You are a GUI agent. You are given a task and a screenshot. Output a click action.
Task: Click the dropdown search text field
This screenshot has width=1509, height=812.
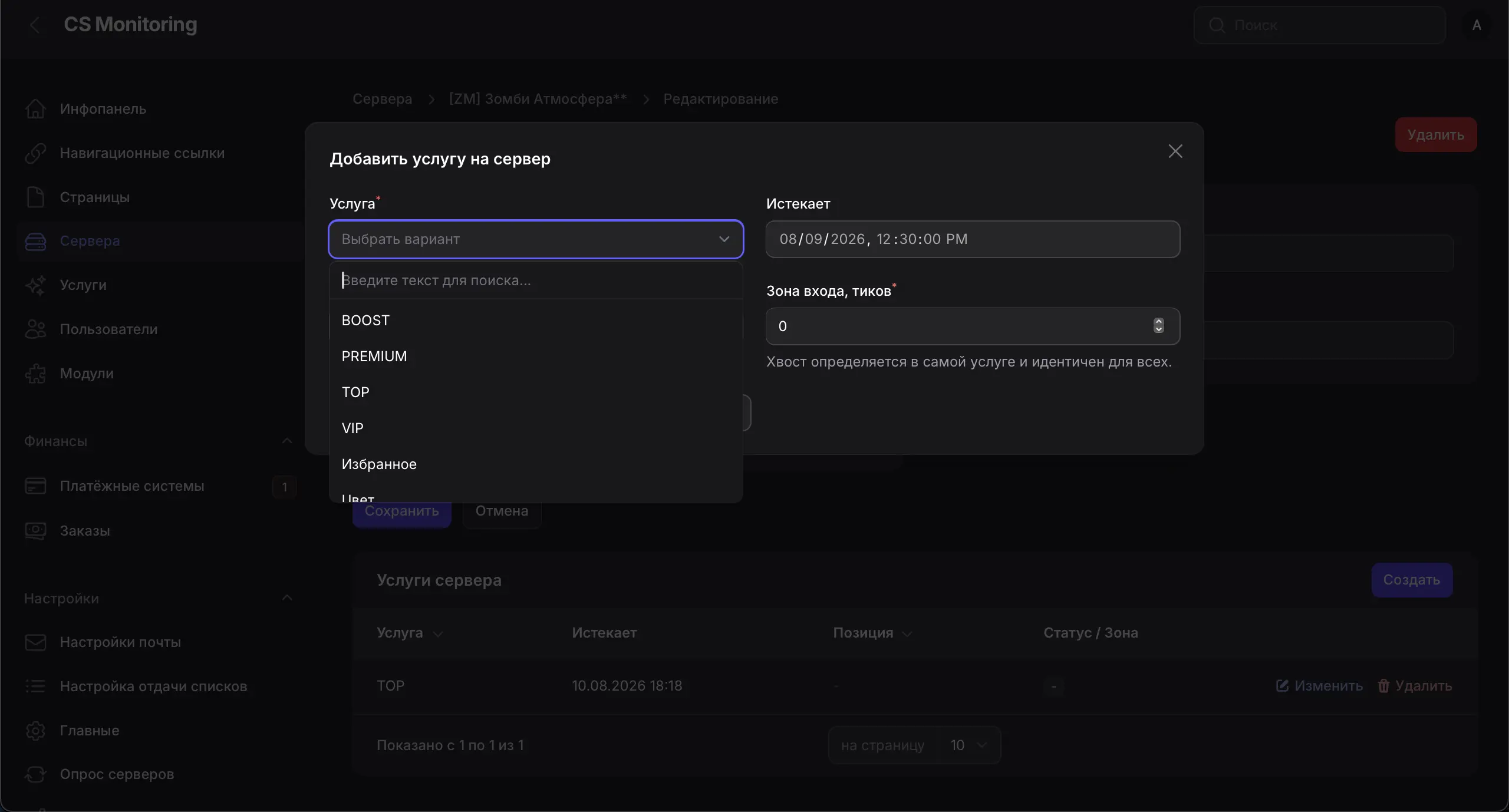point(536,280)
